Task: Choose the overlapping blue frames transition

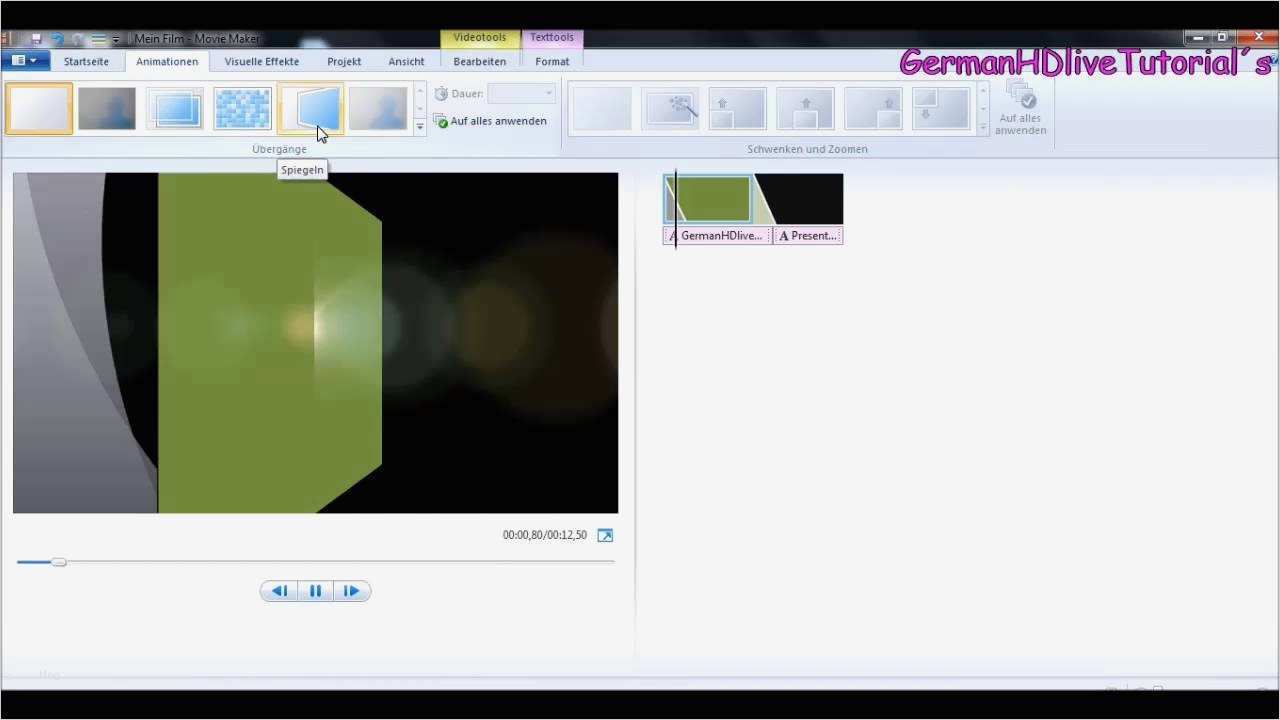Action: click(x=175, y=108)
